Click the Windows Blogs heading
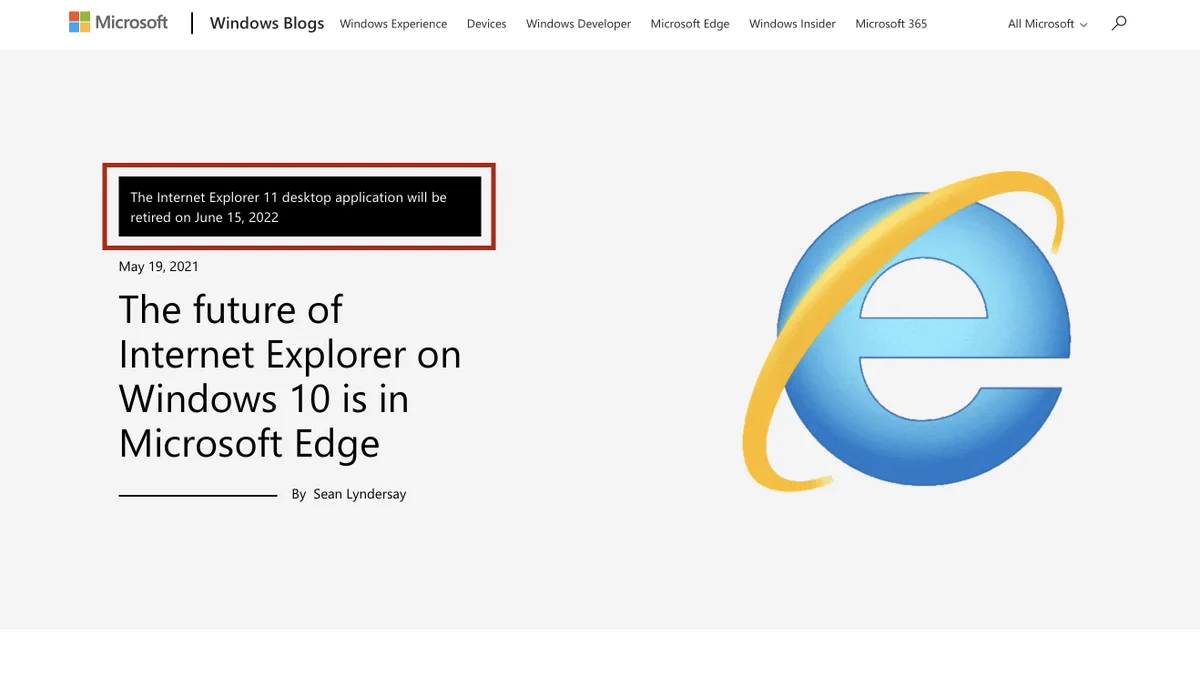Screen dimensions: 1200x675 [x=266, y=22]
